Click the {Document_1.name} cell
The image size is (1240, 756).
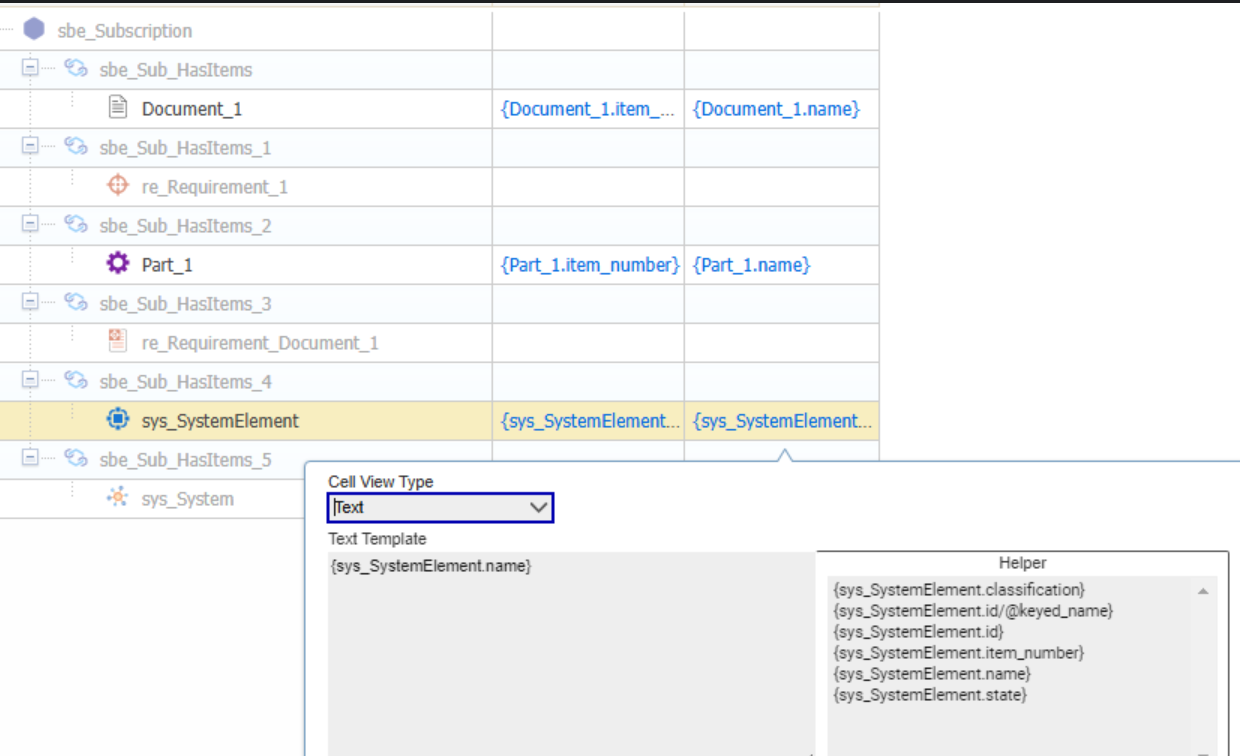(x=776, y=109)
